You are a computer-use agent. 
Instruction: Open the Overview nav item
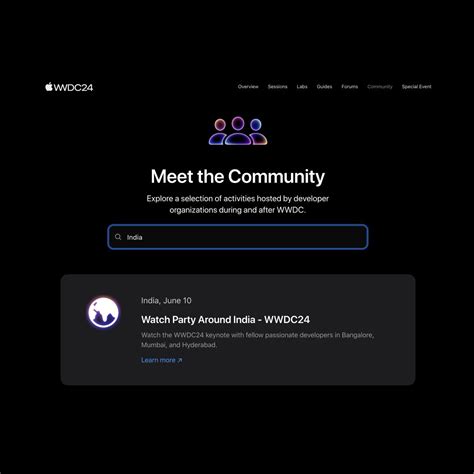pos(248,87)
